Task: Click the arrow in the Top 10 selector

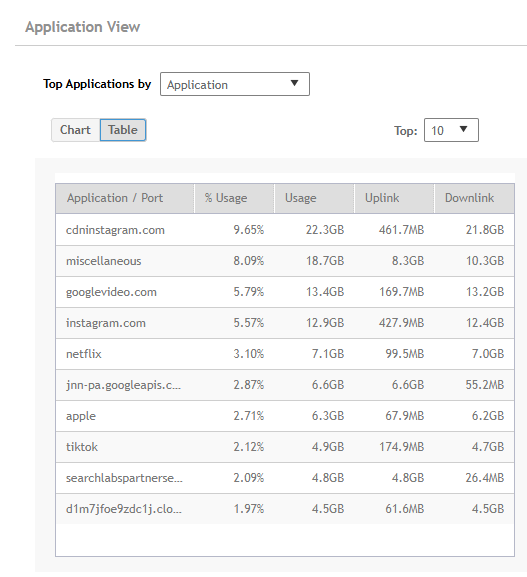Action: 464,129
